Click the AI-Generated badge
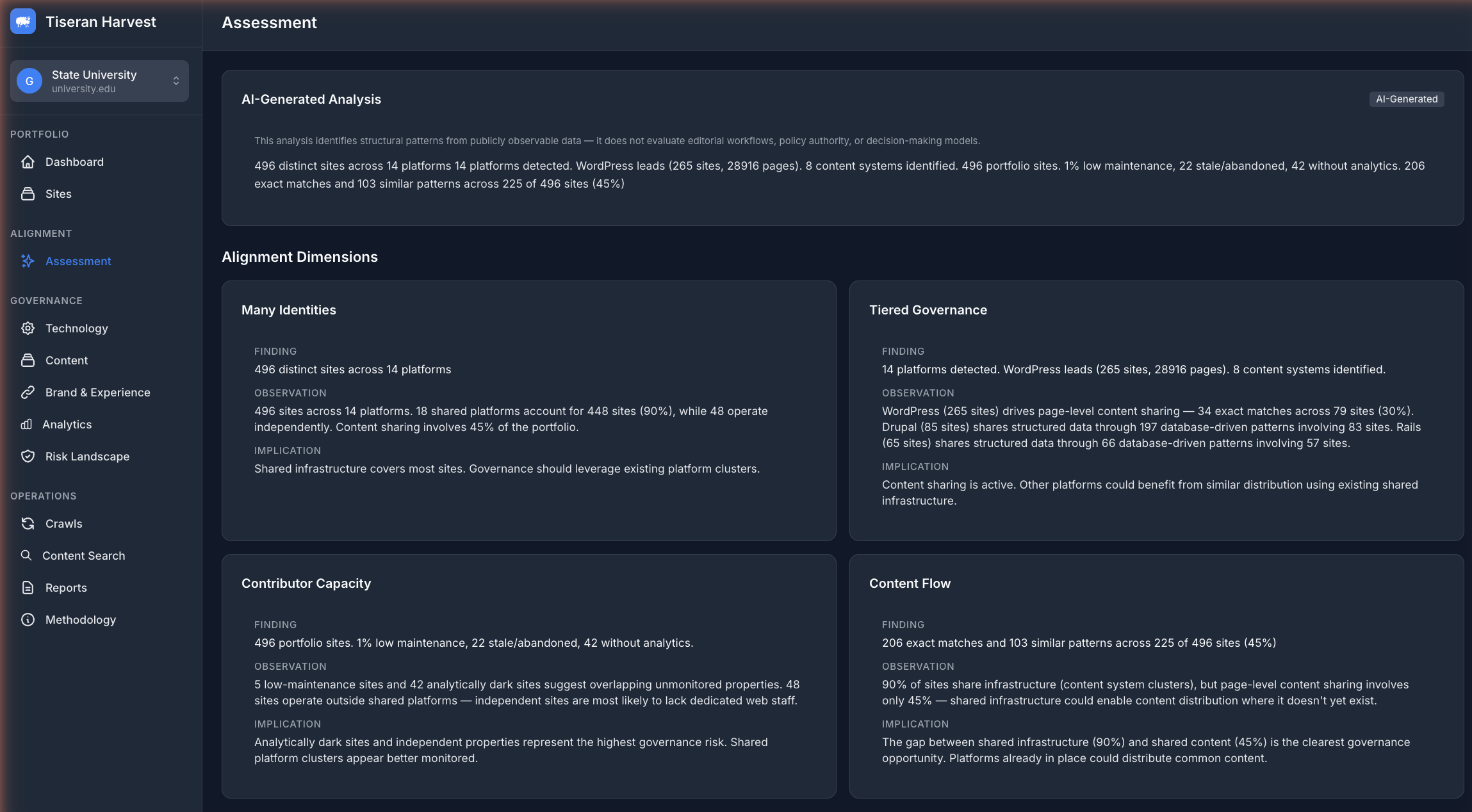 [1405, 99]
